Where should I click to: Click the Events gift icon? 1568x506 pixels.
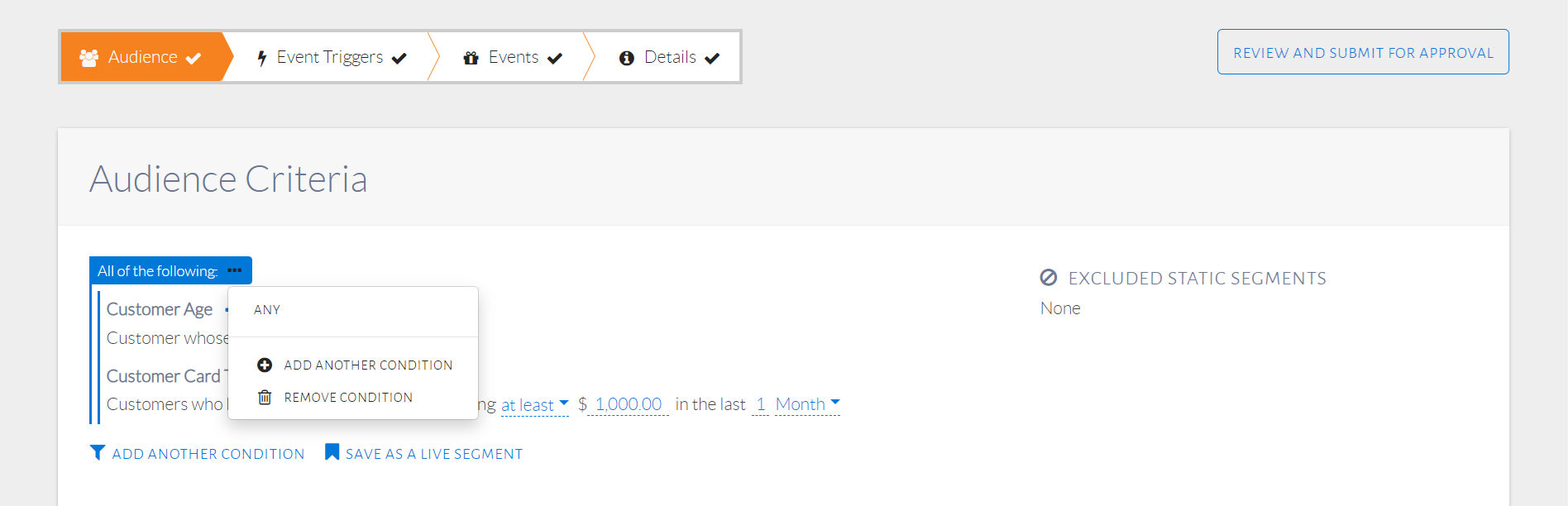(471, 58)
